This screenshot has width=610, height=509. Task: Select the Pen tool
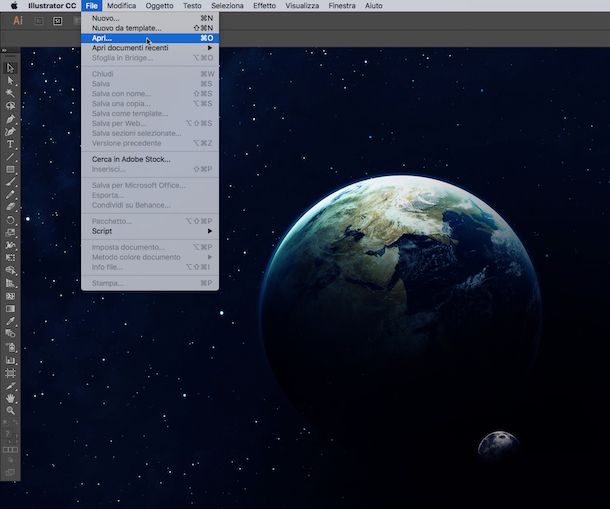coord(10,119)
